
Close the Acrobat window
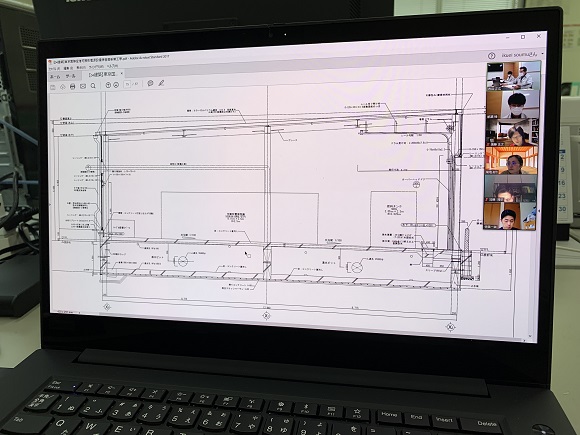tap(539, 36)
